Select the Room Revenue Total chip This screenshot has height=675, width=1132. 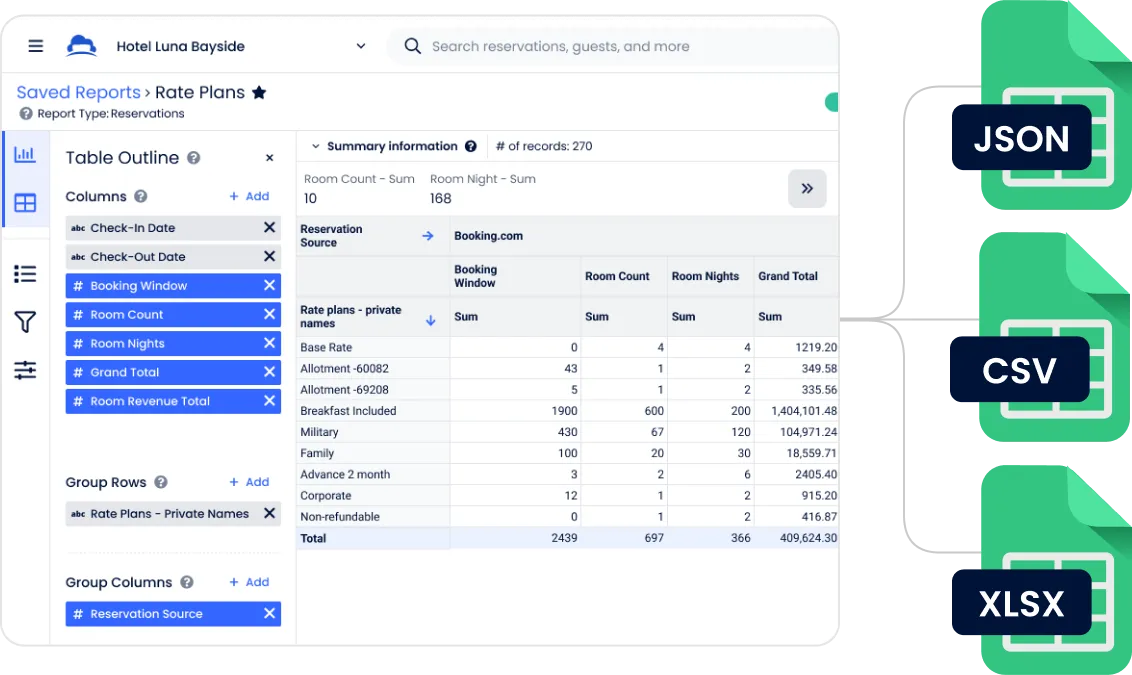(173, 401)
